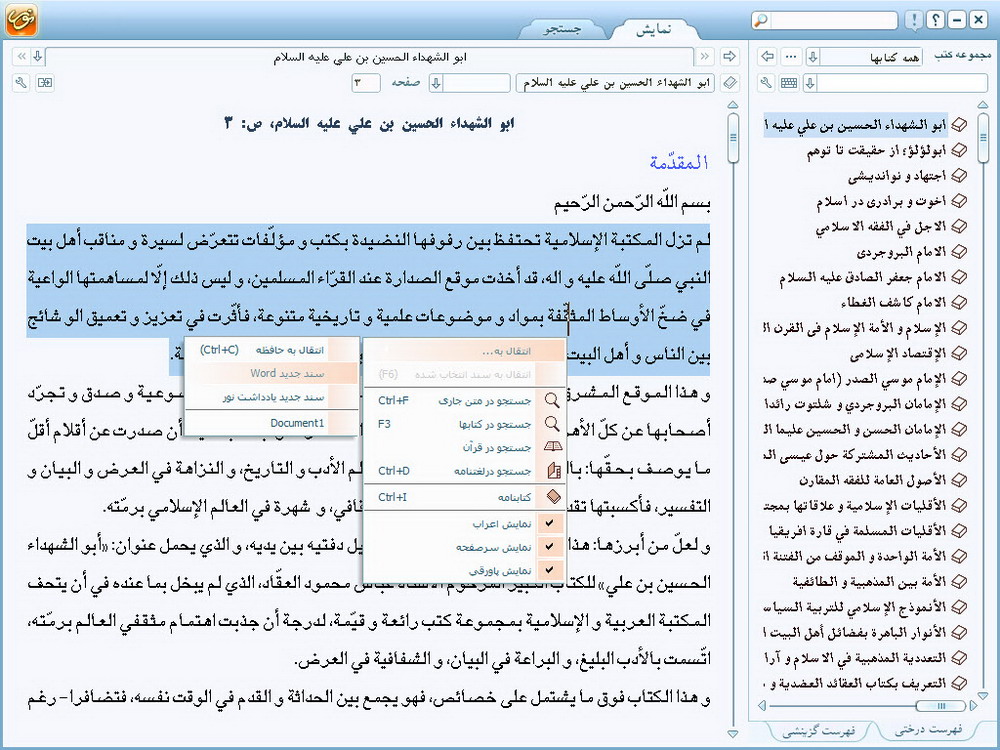Viewport: 1000px width, 750px height.
Task: Click the book icon beside الأصول العامة للفقه المقارن
Action: [958, 480]
